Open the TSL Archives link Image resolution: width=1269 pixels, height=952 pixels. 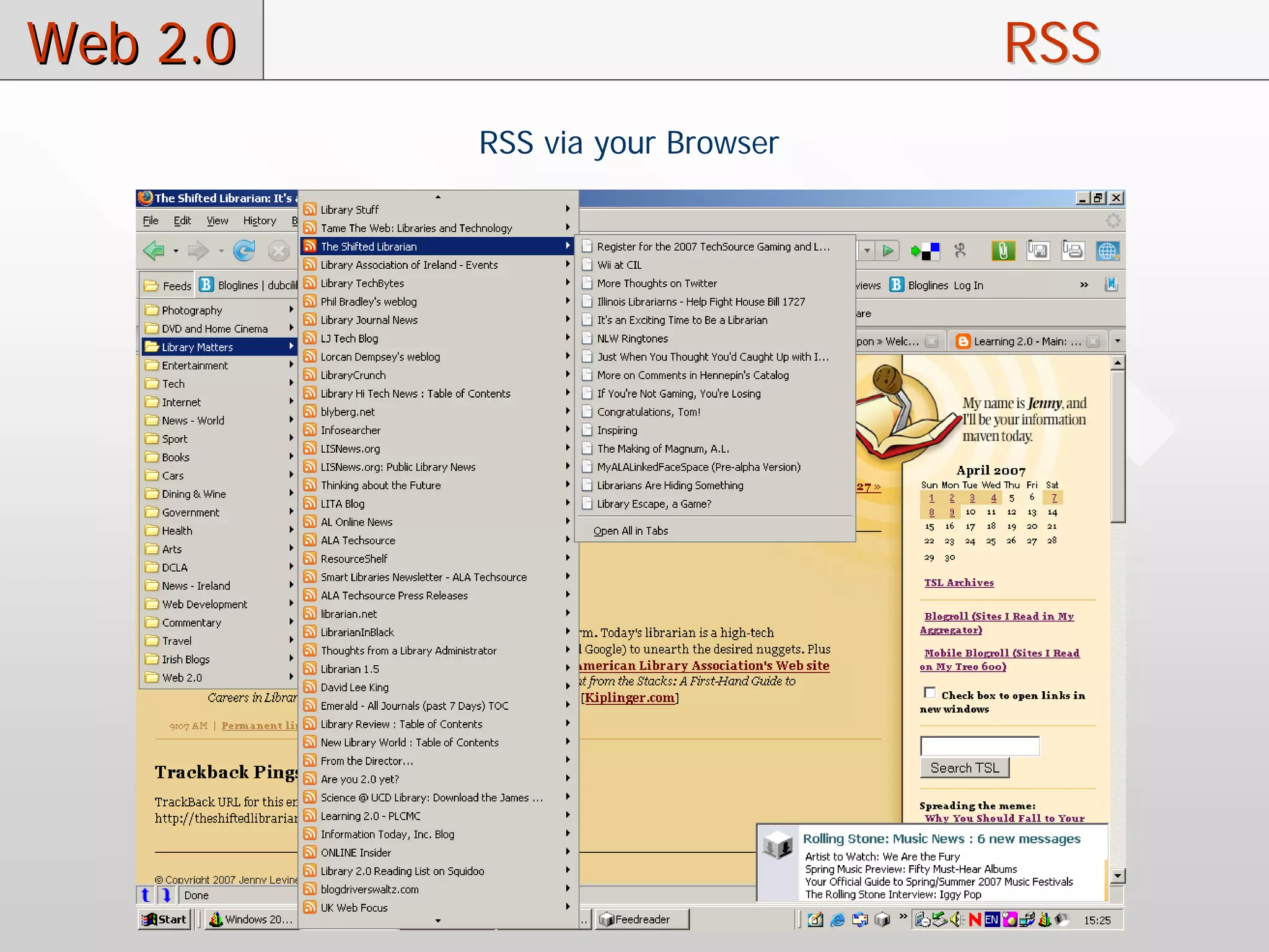tap(959, 583)
